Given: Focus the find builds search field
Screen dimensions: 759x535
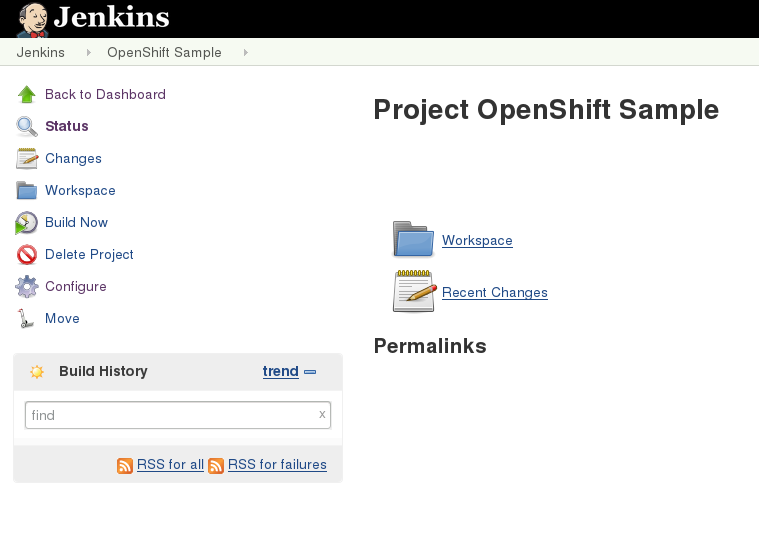Looking at the screenshot, I should tap(178, 415).
